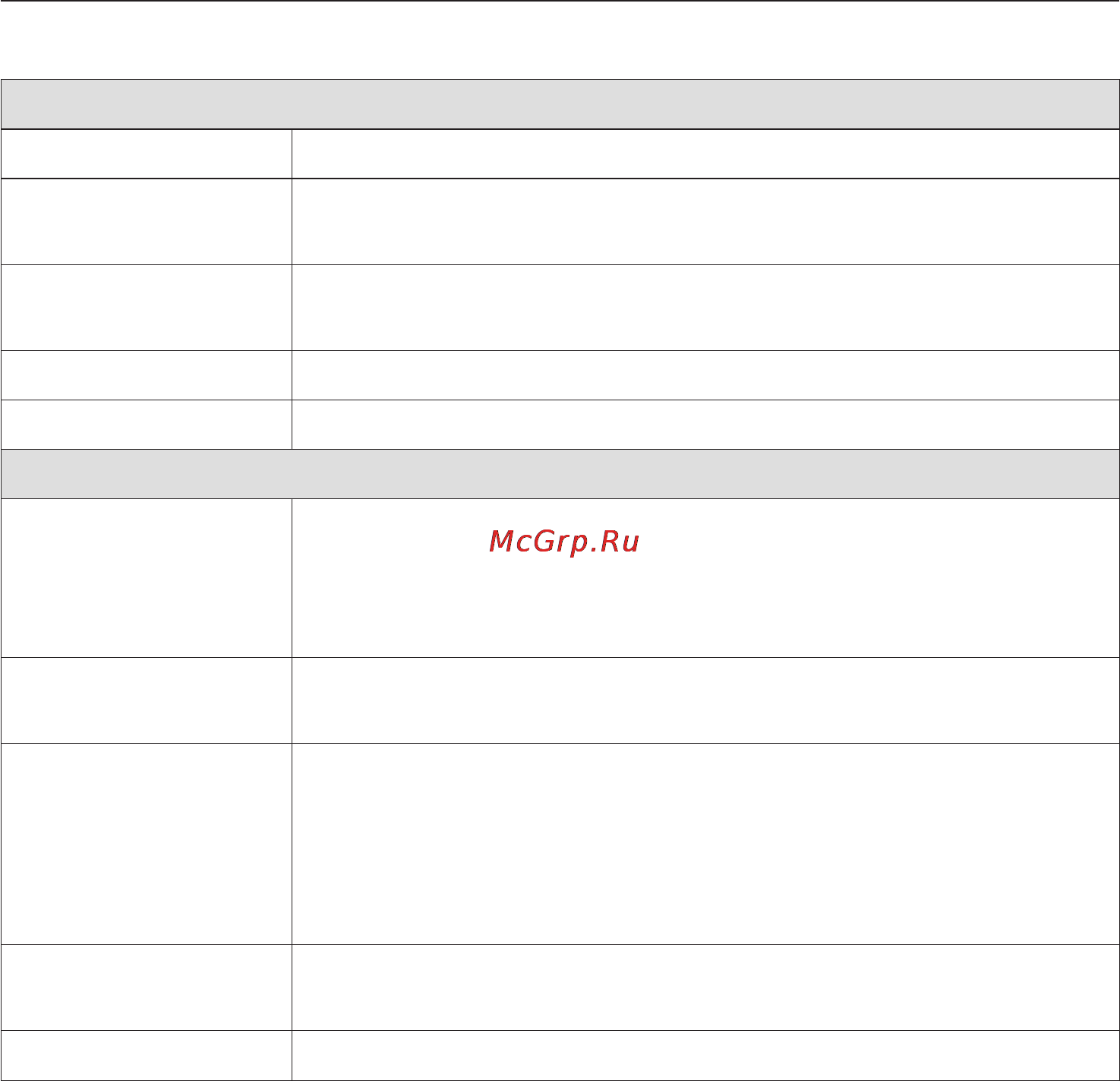
Task: Click the right cell of the third row under the top header
Action: (705, 308)
